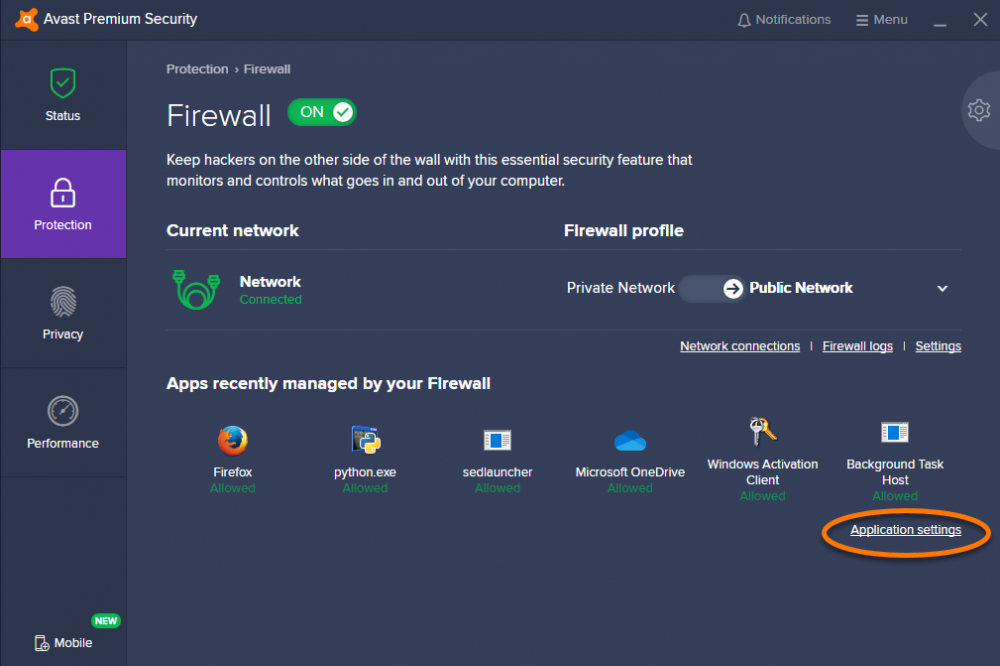Click the Background Task Host icon

(894, 432)
